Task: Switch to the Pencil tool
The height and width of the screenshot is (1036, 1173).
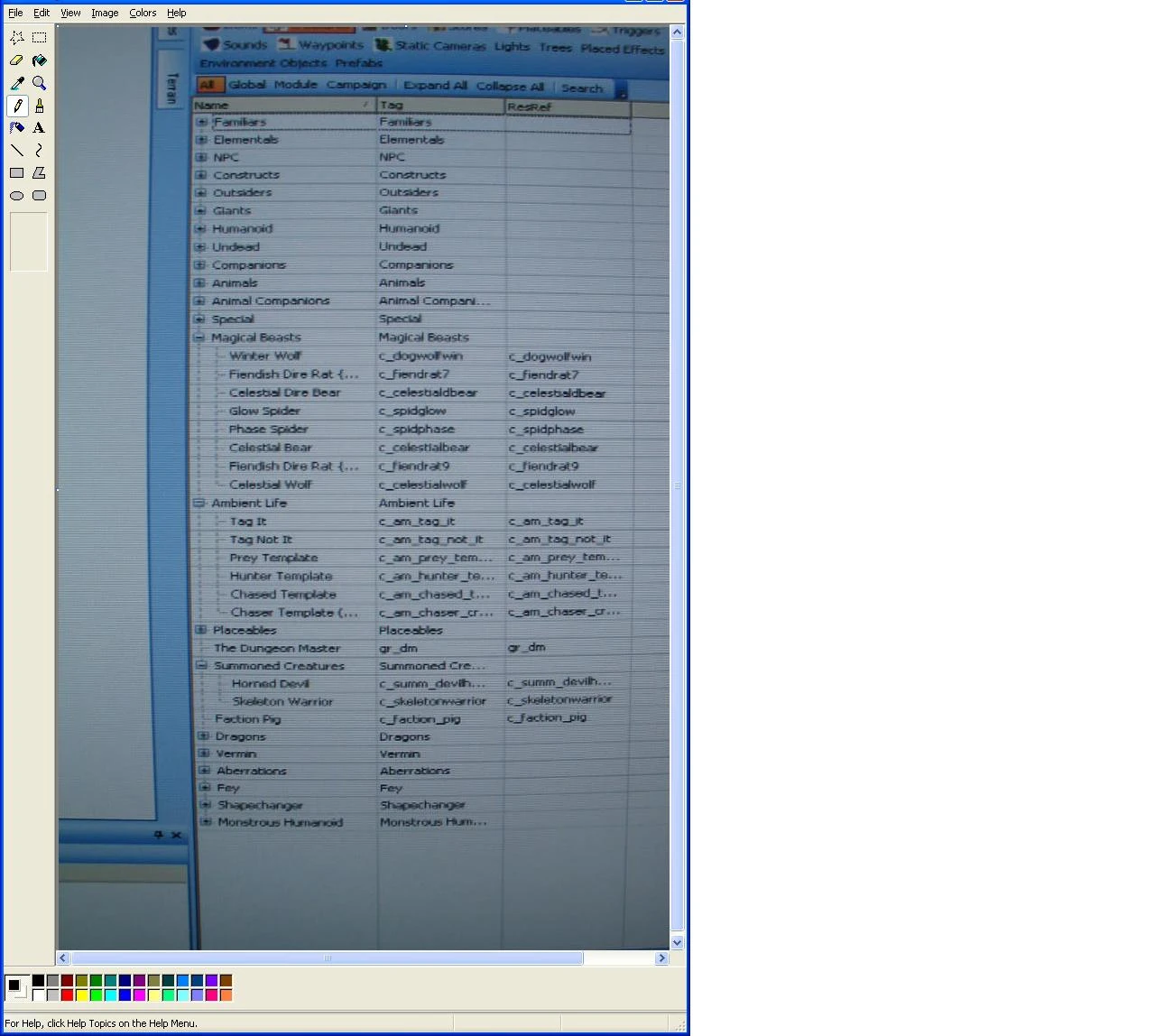Action: coord(17,106)
